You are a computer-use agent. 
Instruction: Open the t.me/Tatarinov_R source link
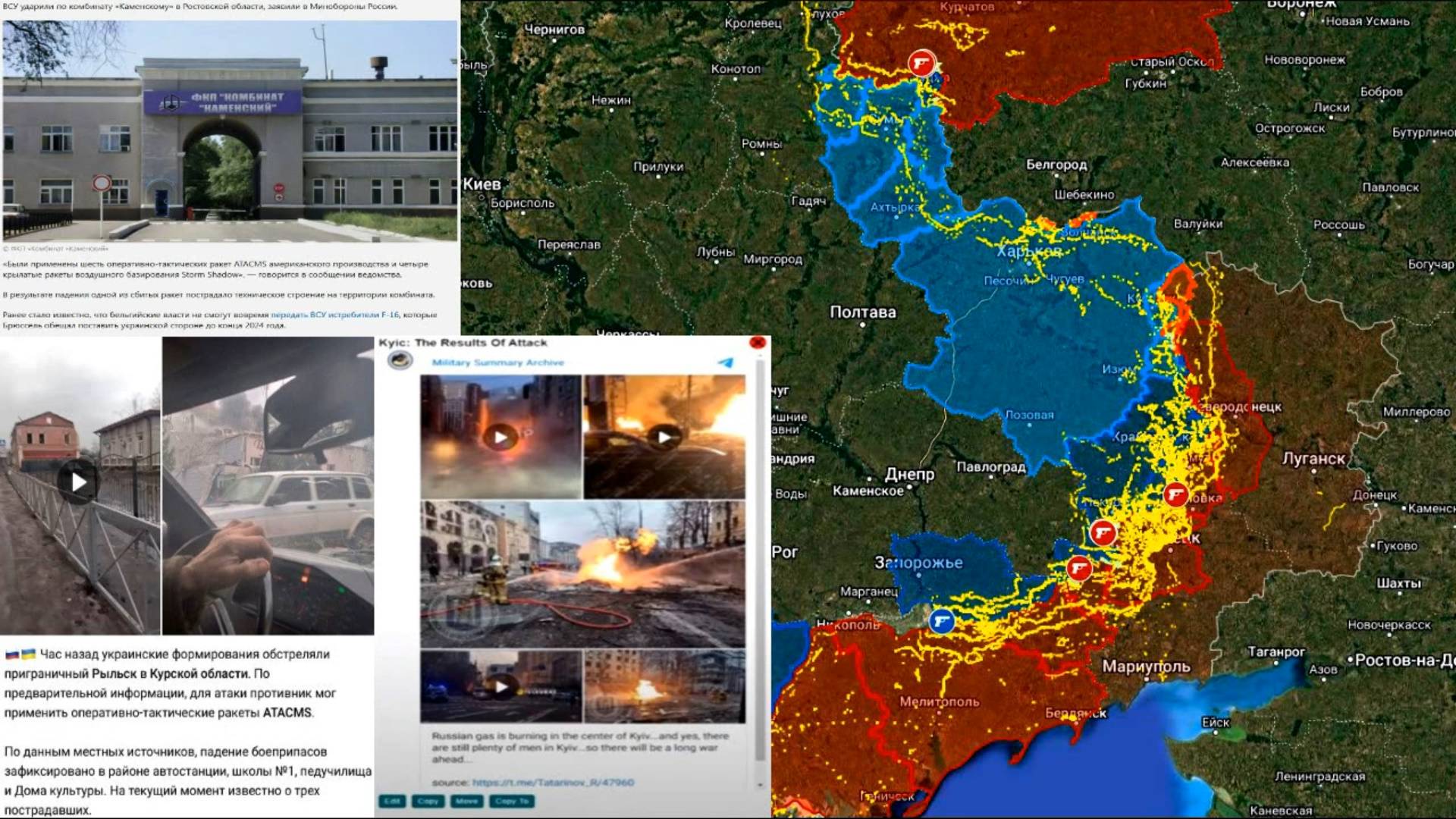pyautogui.click(x=553, y=782)
